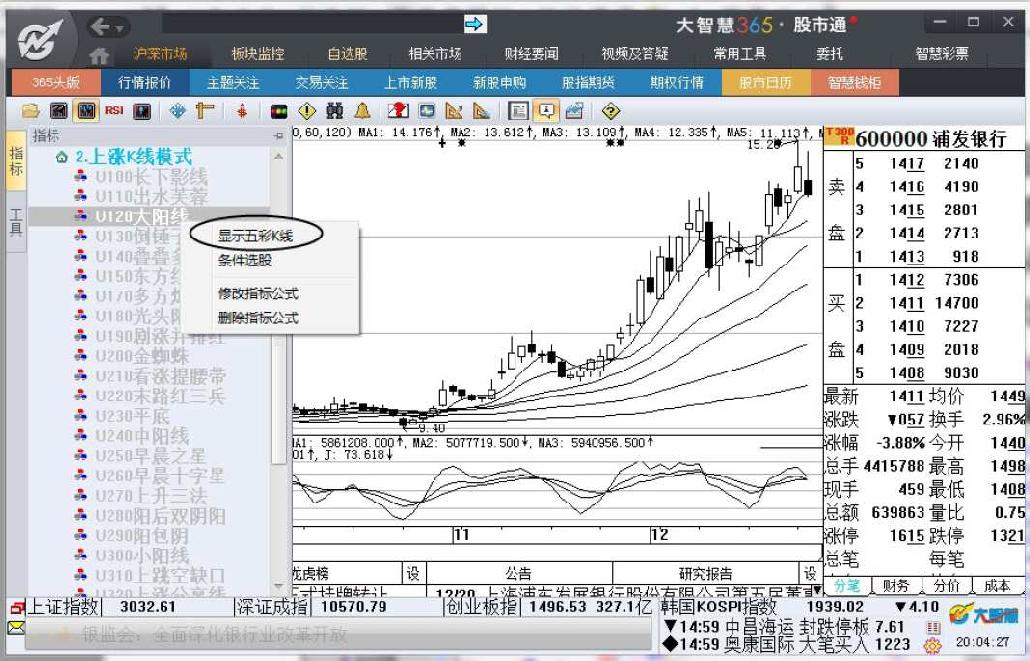Viewport: 1030px width, 661px height.
Task: Click the news document toolbar icon
Action: click(x=518, y=110)
